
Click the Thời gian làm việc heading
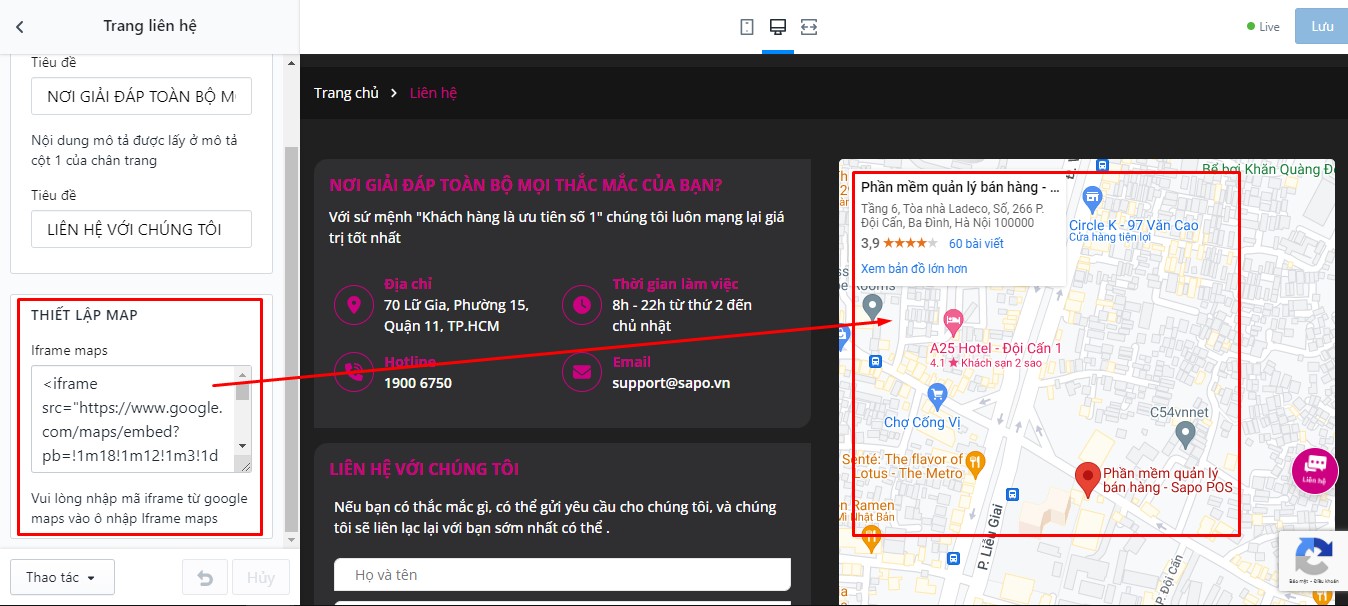tap(676, 284)
